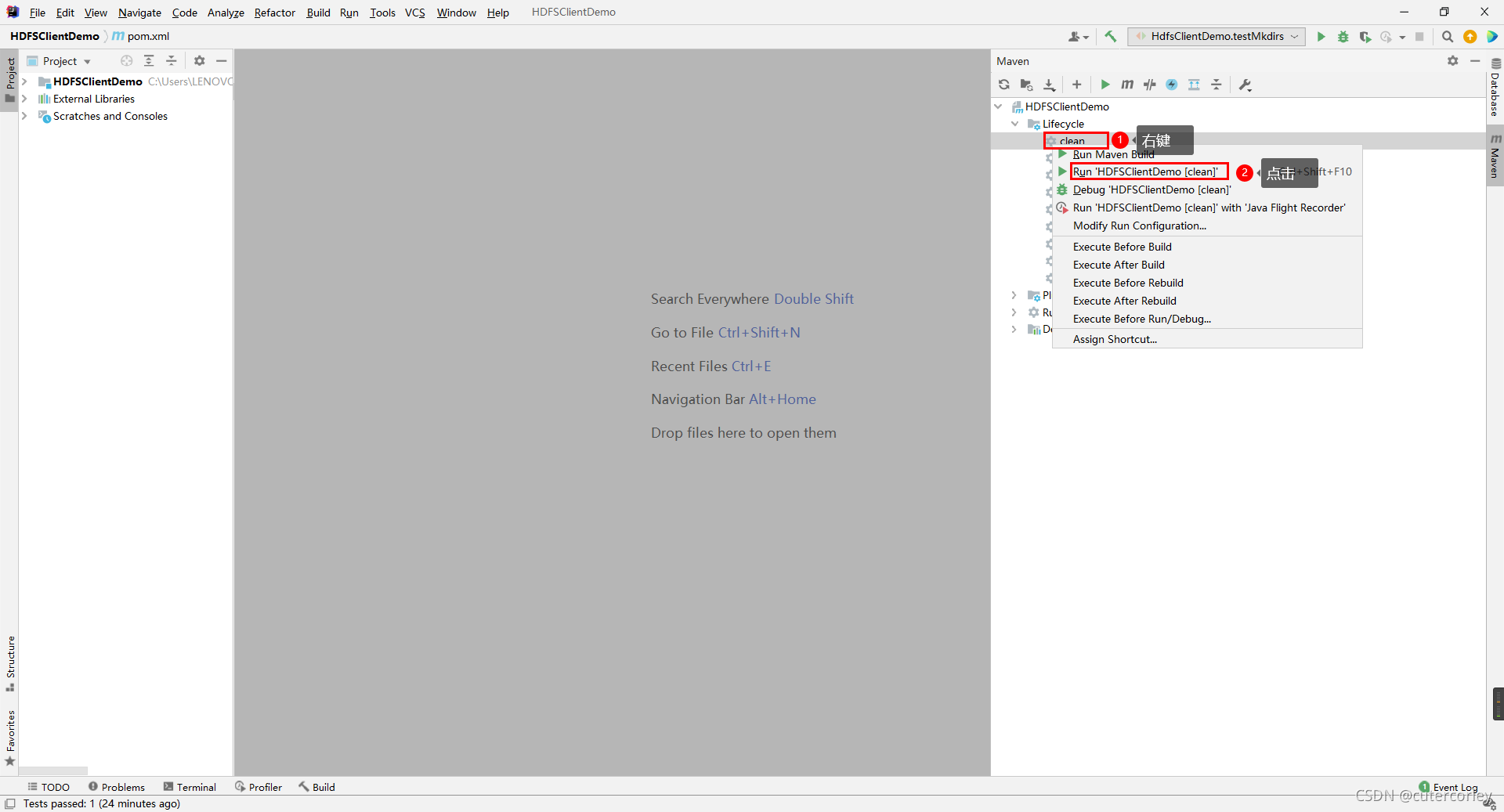Click the green Run Maven Build arrow in the Maven toolbar

[1105, 85]
